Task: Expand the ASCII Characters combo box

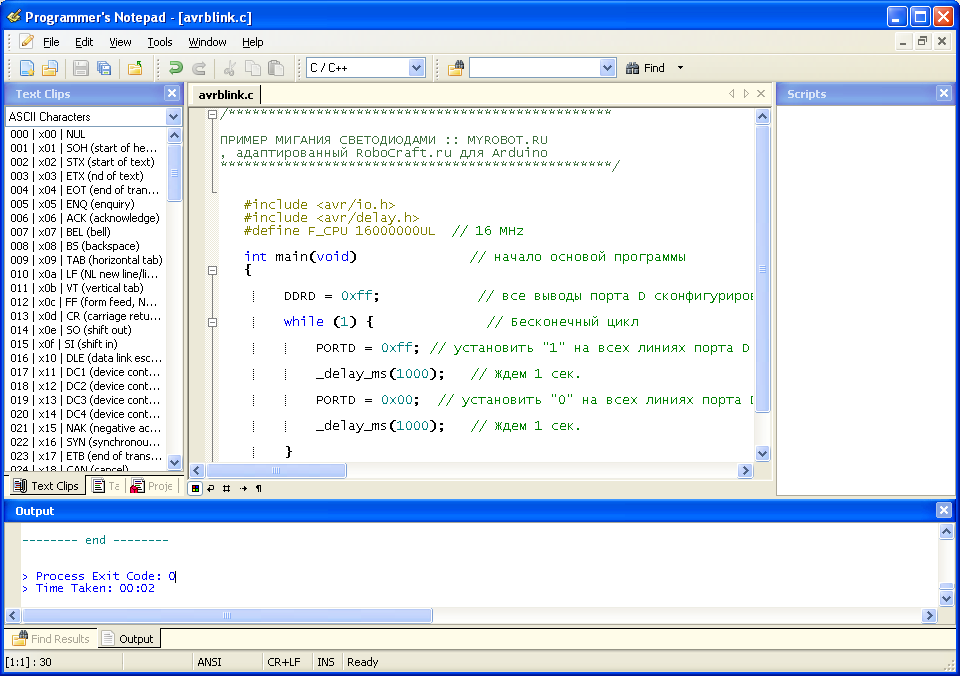Action: (x=173, y=117)
